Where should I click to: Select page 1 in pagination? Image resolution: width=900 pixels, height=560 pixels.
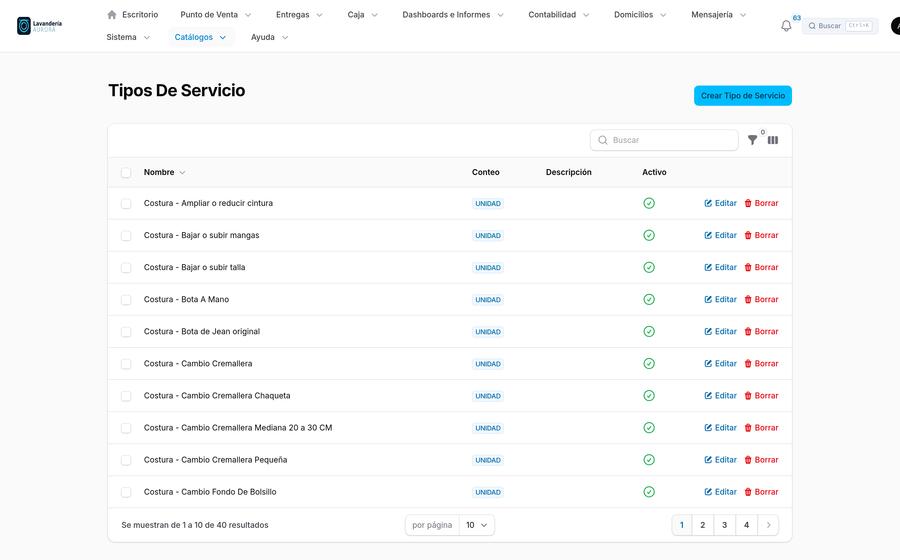click(682, 525)
